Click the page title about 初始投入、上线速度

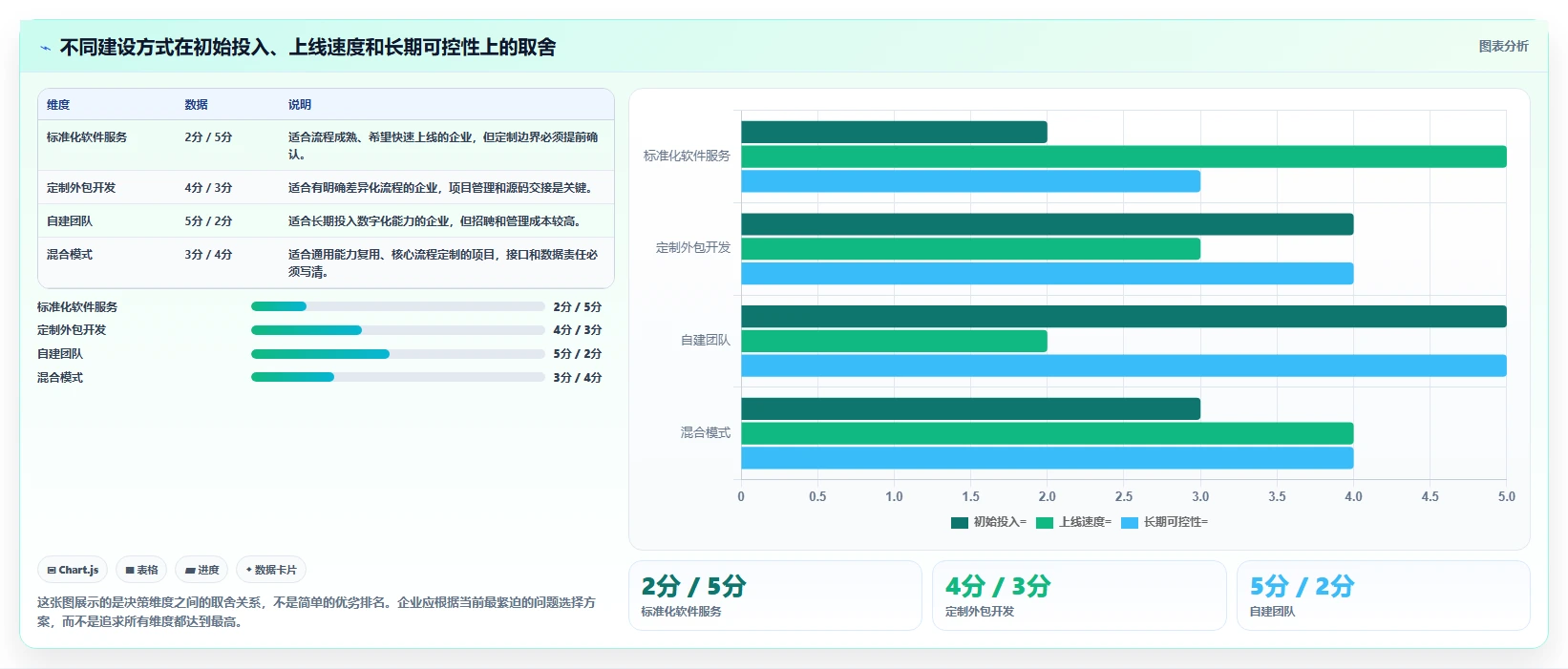307,48
